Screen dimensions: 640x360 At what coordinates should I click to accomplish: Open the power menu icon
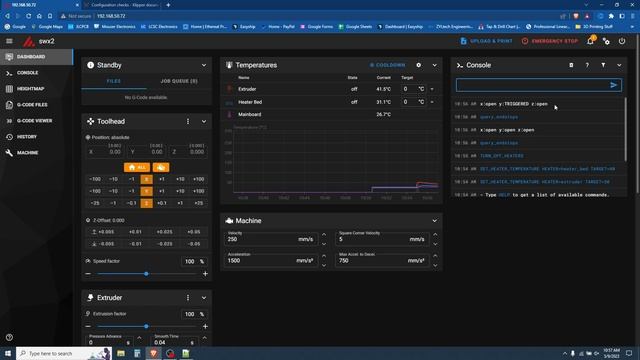click(x=622, y=41)
